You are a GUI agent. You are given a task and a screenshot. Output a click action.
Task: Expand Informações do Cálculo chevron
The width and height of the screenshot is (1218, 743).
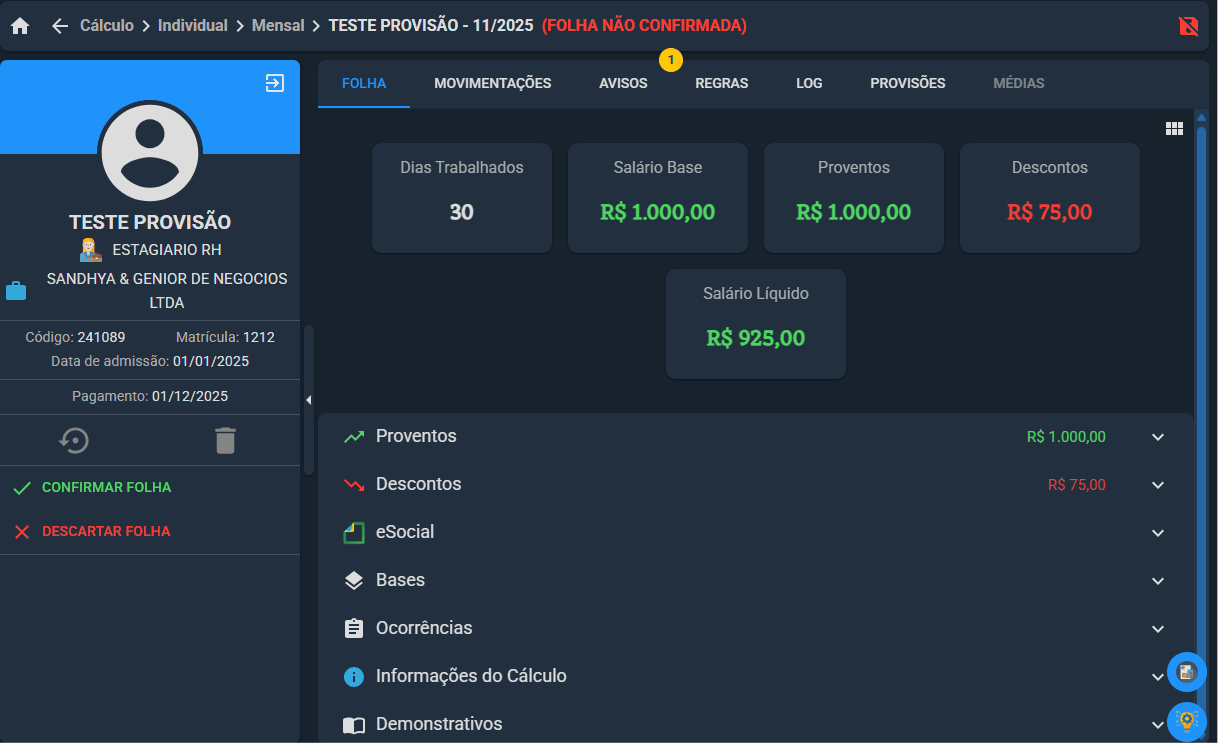point(1158,677)
